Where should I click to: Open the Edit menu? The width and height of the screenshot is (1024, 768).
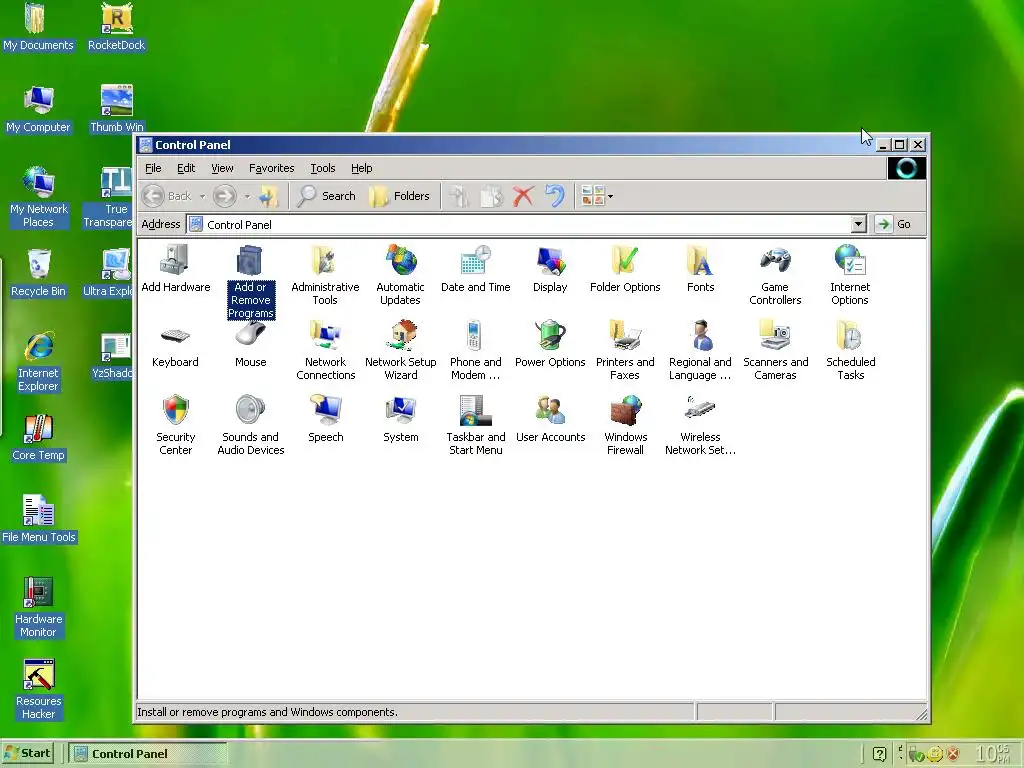coord(185,168)
